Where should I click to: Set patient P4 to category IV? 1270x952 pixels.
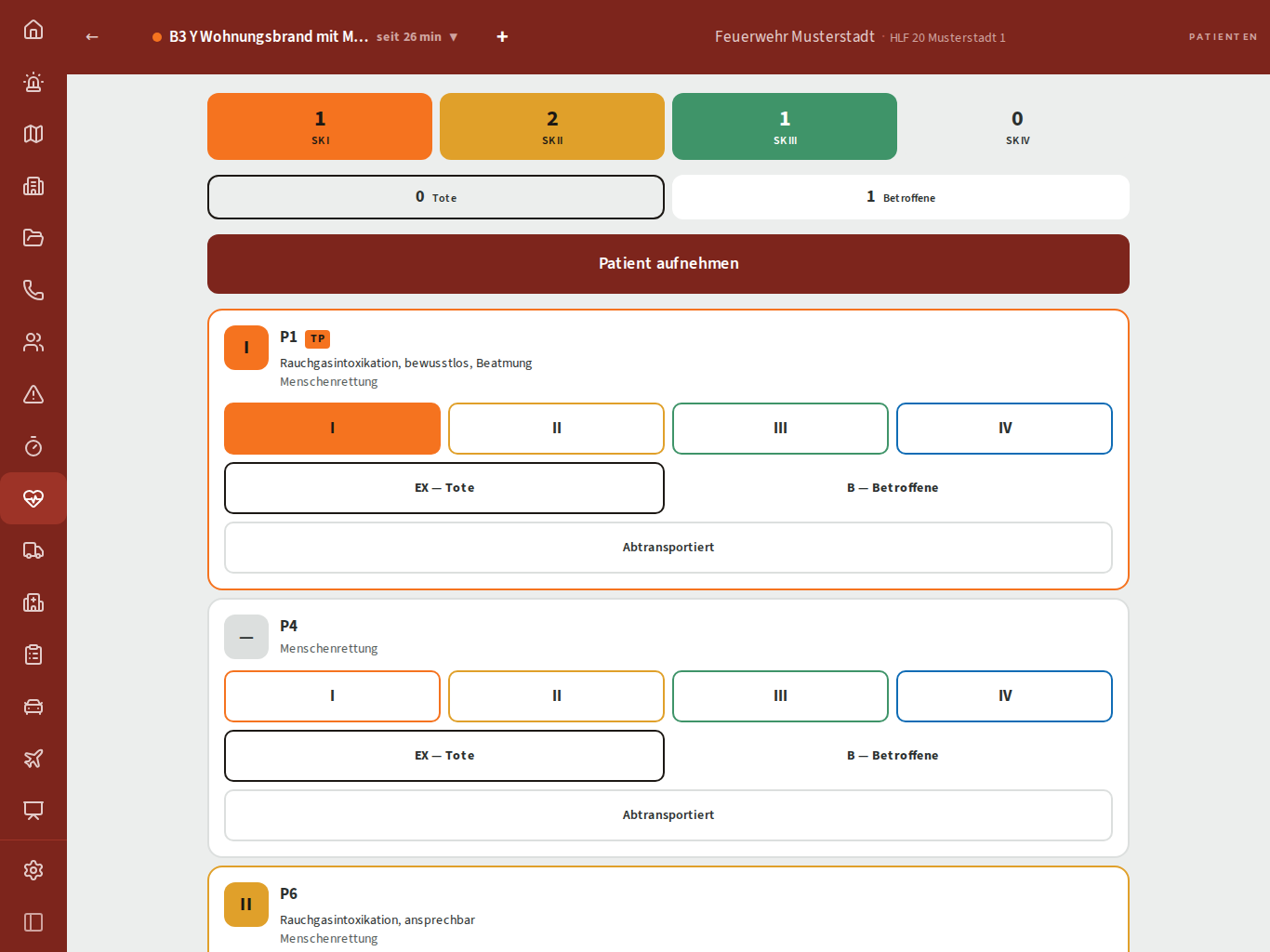(1004, 696)
